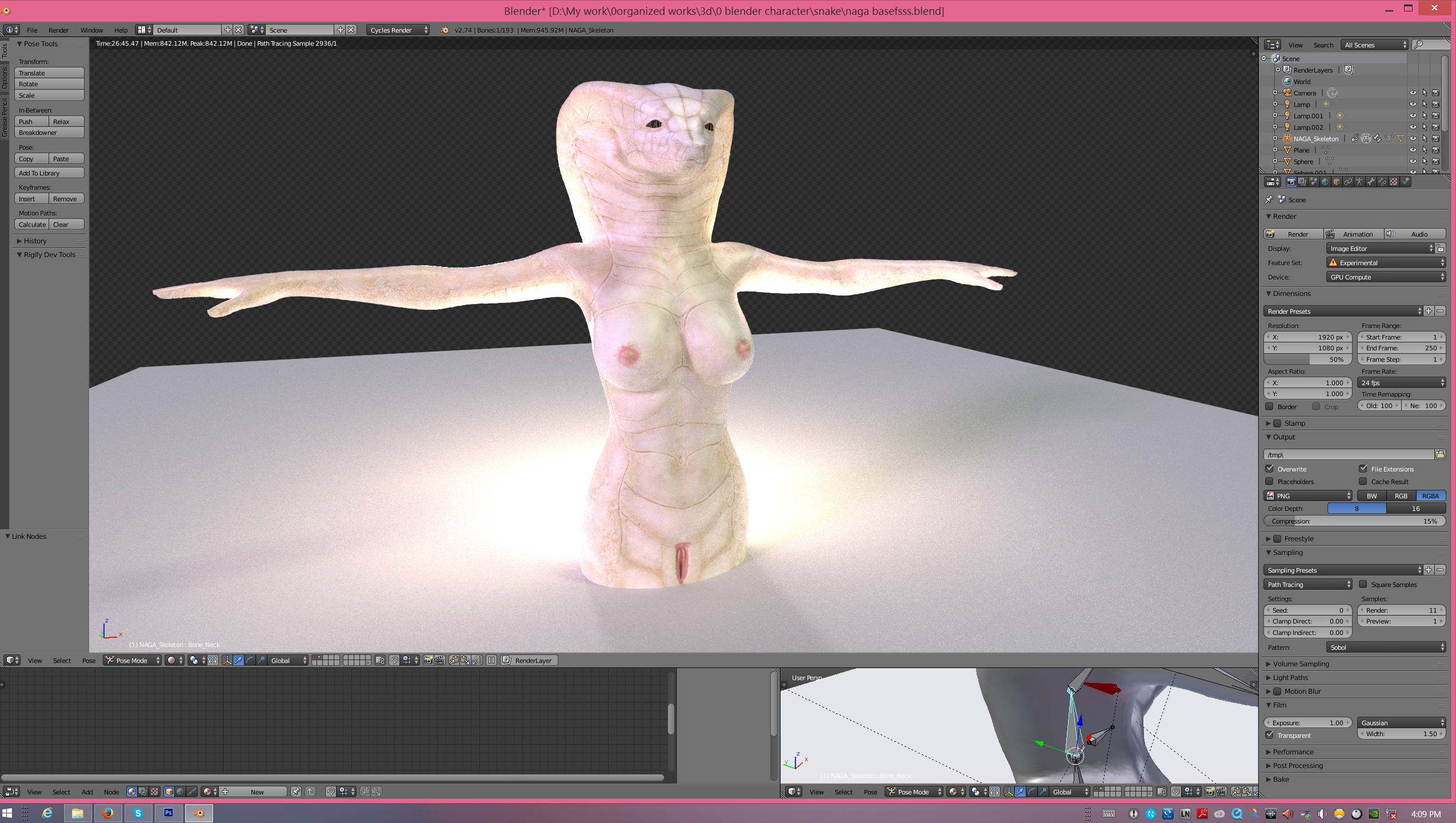Click the Animation render button

[x=1353, y=234]
